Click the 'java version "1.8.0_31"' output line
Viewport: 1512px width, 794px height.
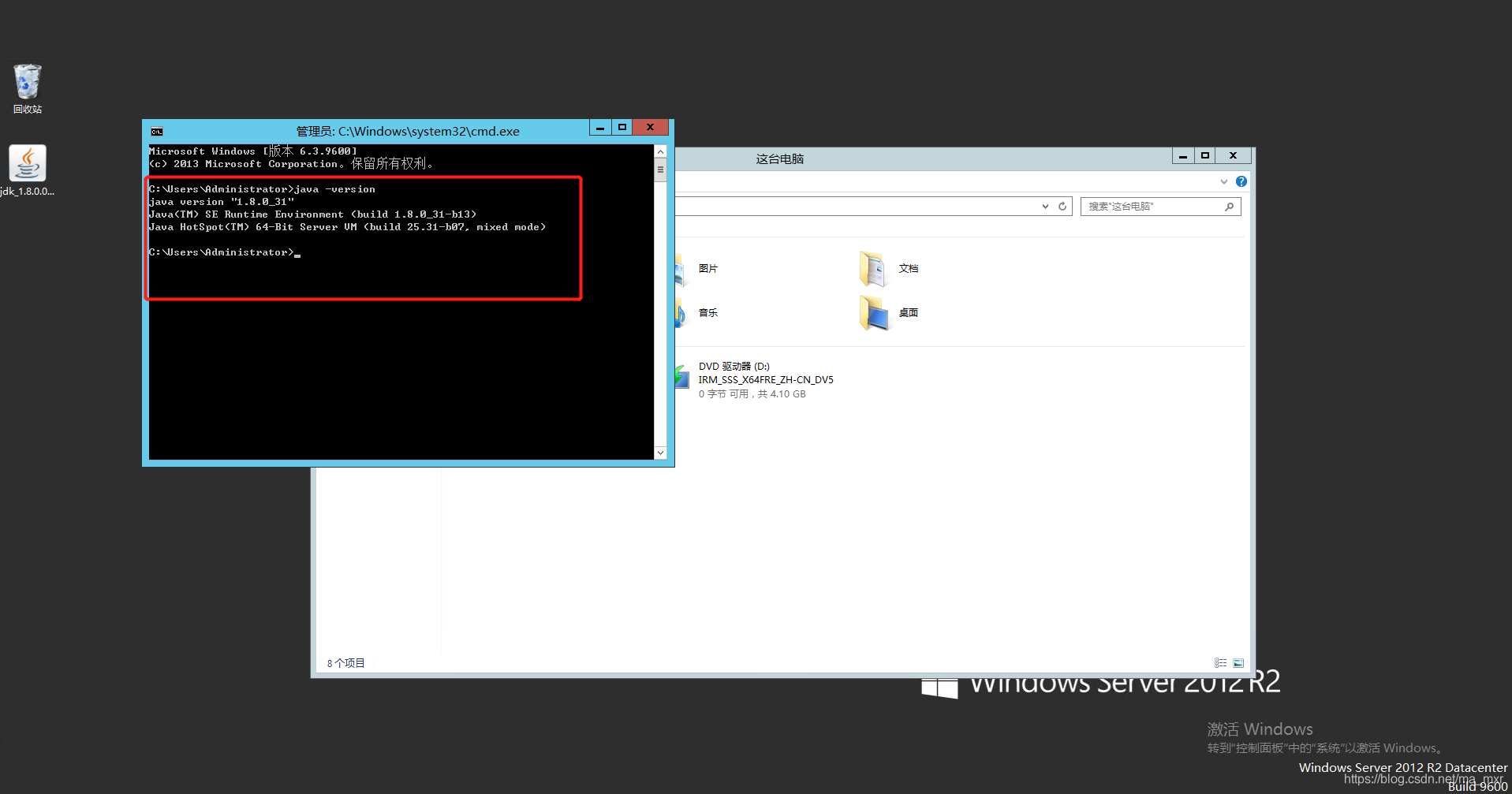click(x=222, y=202)
